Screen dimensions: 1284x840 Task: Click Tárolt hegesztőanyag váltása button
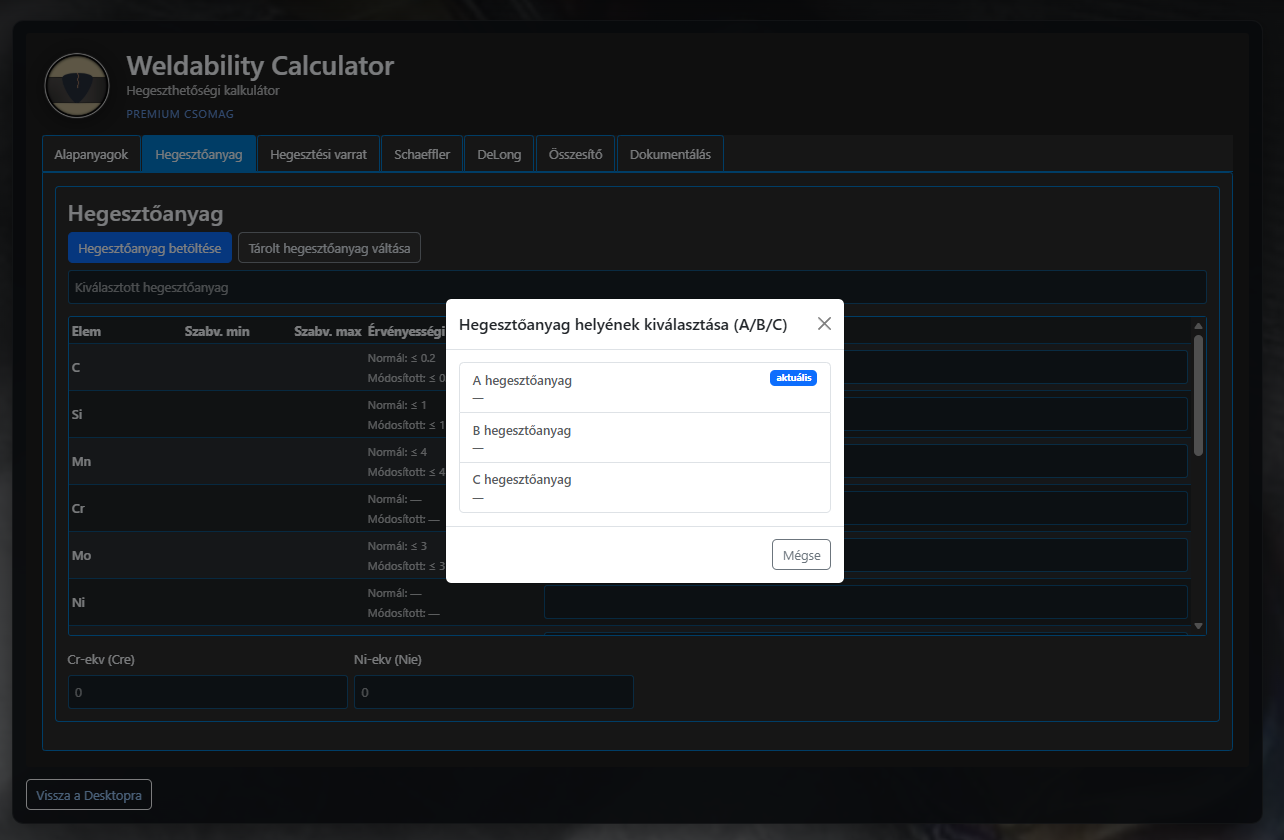329,248
